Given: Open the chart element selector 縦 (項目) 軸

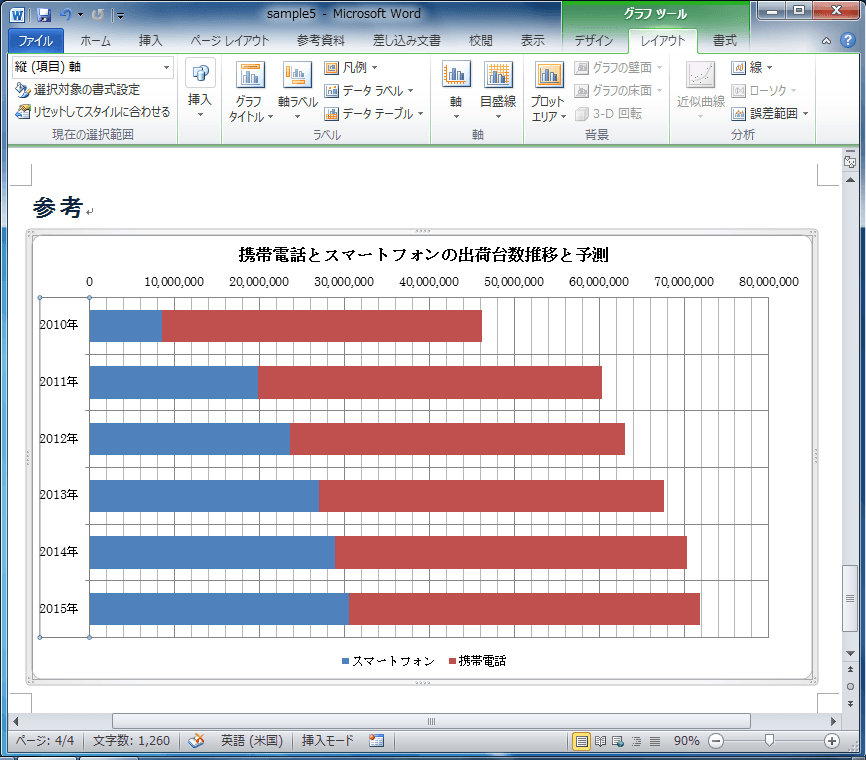Looking at the screenshot, I should point(92,67).
